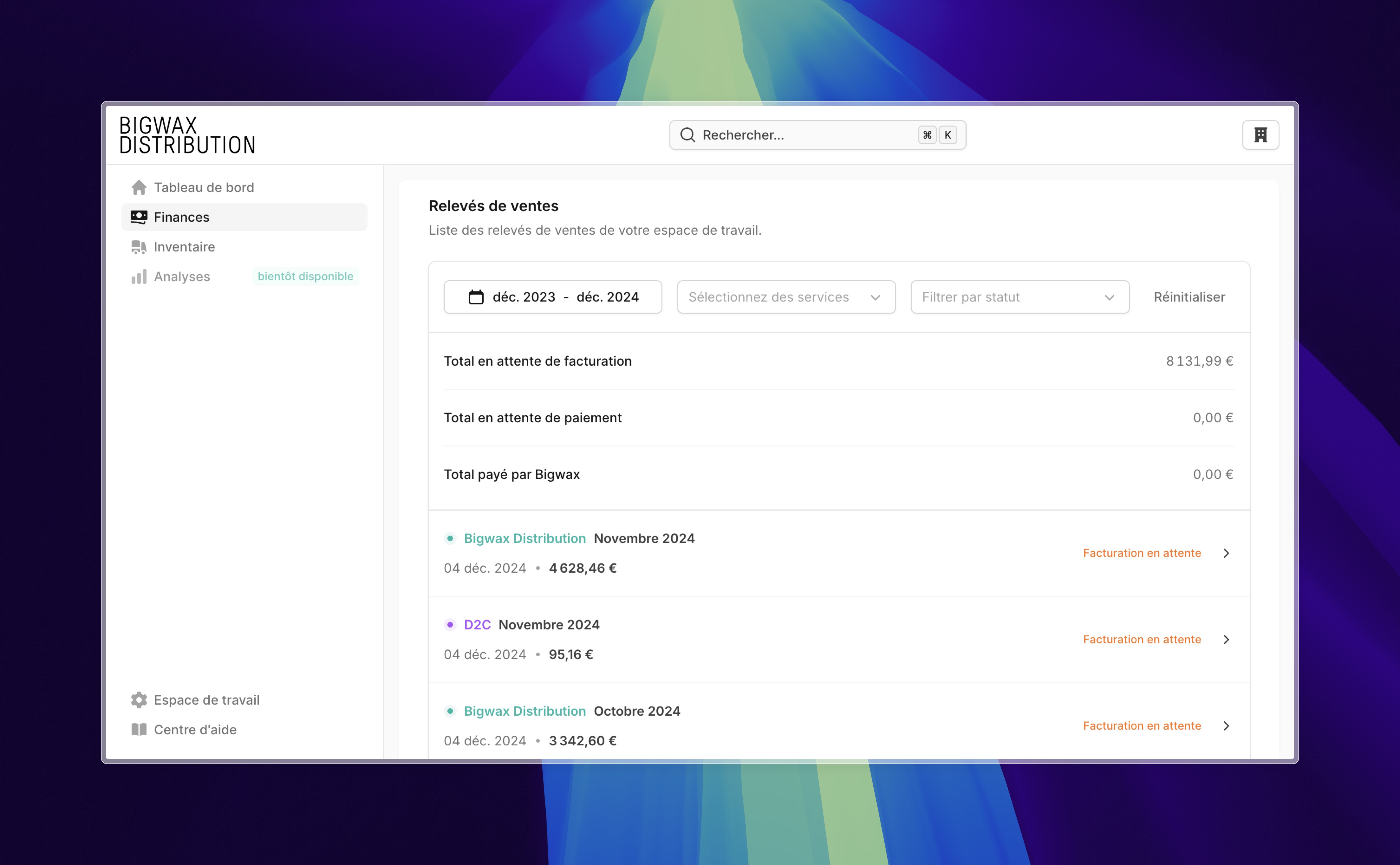Focus the Rechercher search field
This screenshot has width=1400, height=865.
tap(801, 135)
